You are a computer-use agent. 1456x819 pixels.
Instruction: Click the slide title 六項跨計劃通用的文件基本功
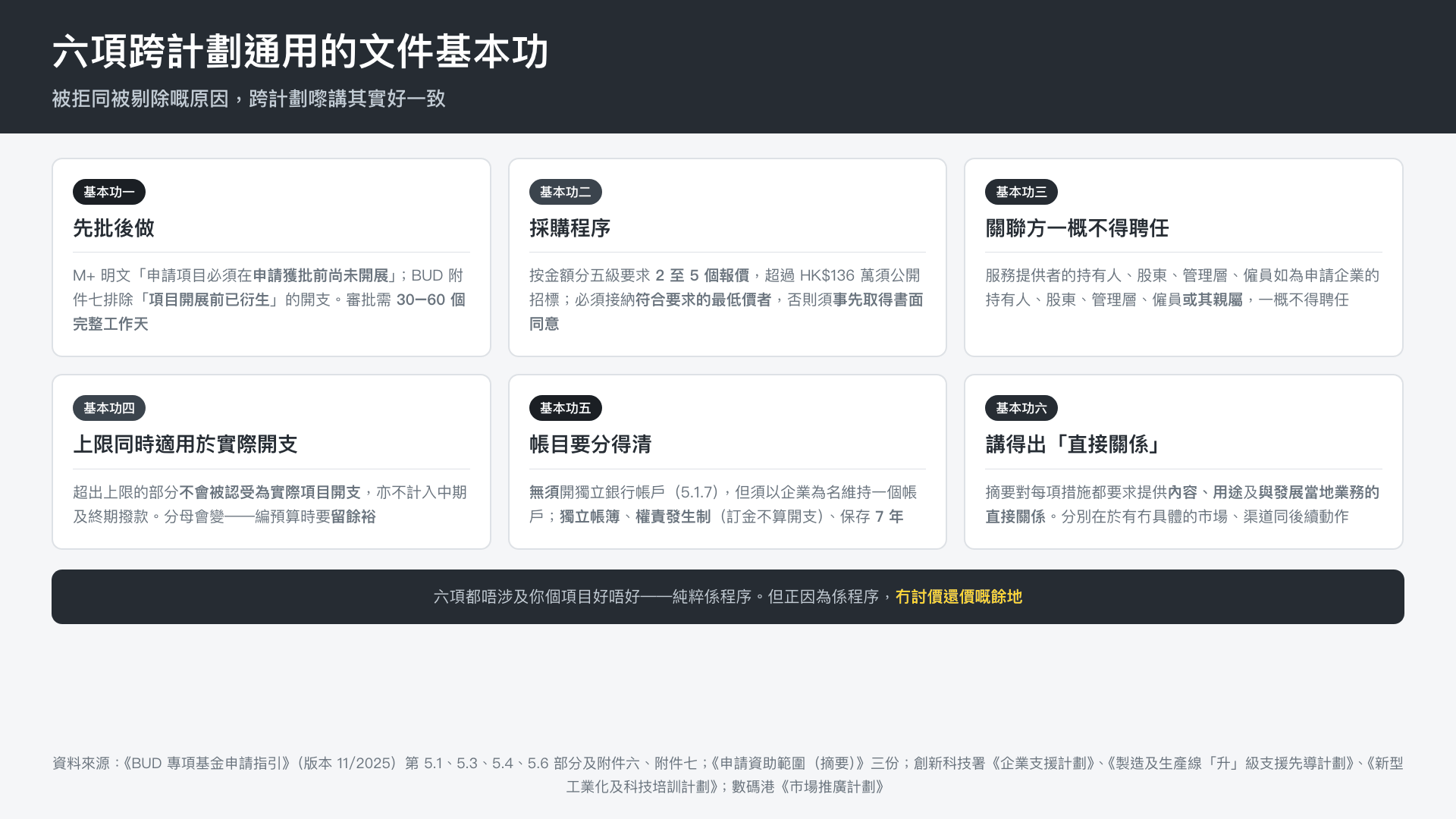pos(300,52)
